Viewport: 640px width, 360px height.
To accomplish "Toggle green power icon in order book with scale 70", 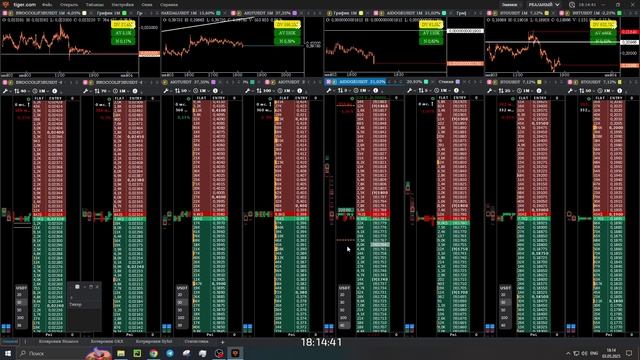I will [x=109, y=99].
